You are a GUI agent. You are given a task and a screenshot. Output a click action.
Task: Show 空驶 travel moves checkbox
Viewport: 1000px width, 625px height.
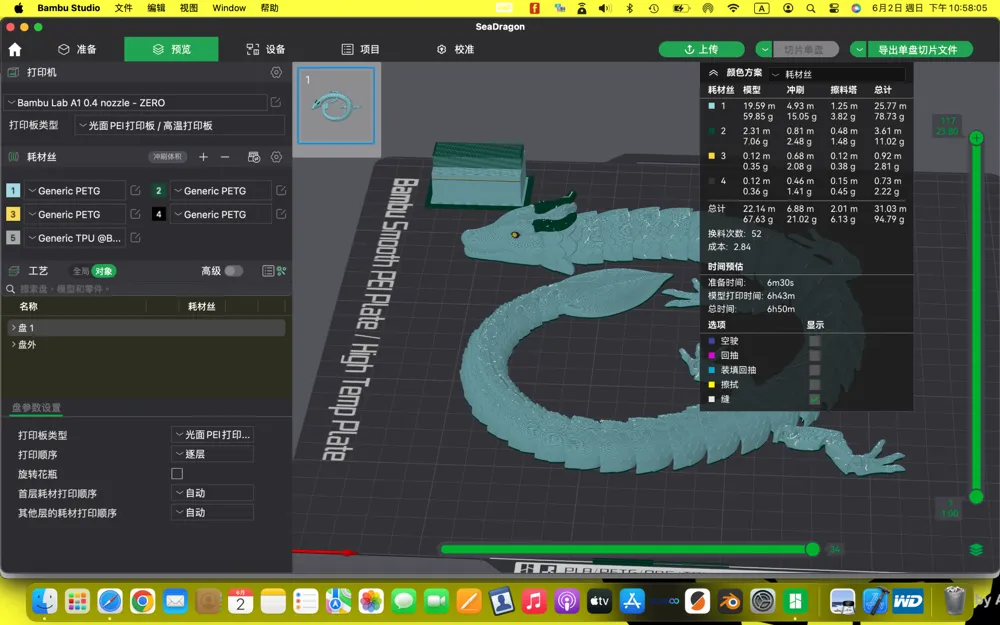click(814, 341)
